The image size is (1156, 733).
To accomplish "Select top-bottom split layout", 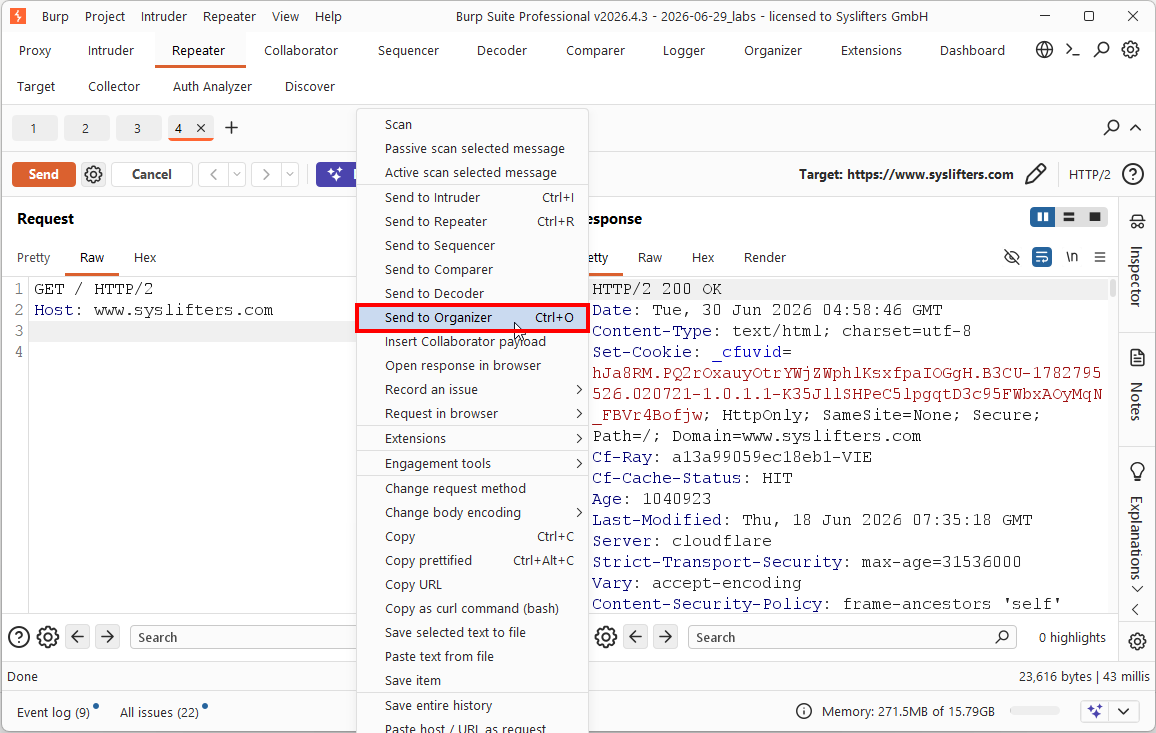I will click(x=1068, y=217).
